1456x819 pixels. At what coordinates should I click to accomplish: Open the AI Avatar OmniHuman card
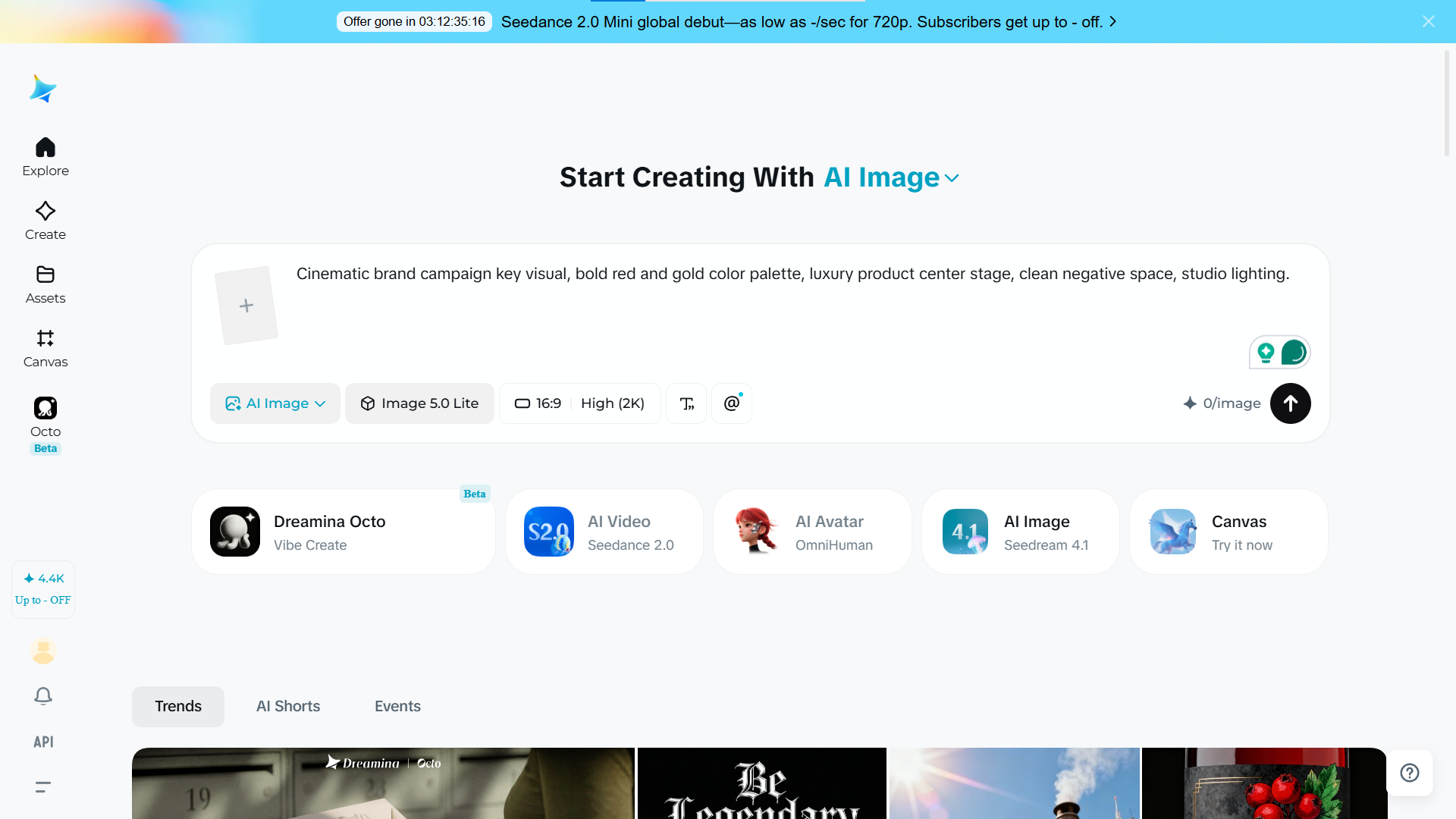(812, 532)
